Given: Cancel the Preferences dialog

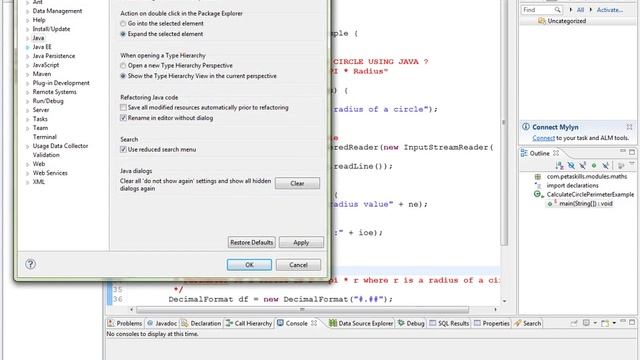Looking at the screenshot, I should click(x=298, y=265).
